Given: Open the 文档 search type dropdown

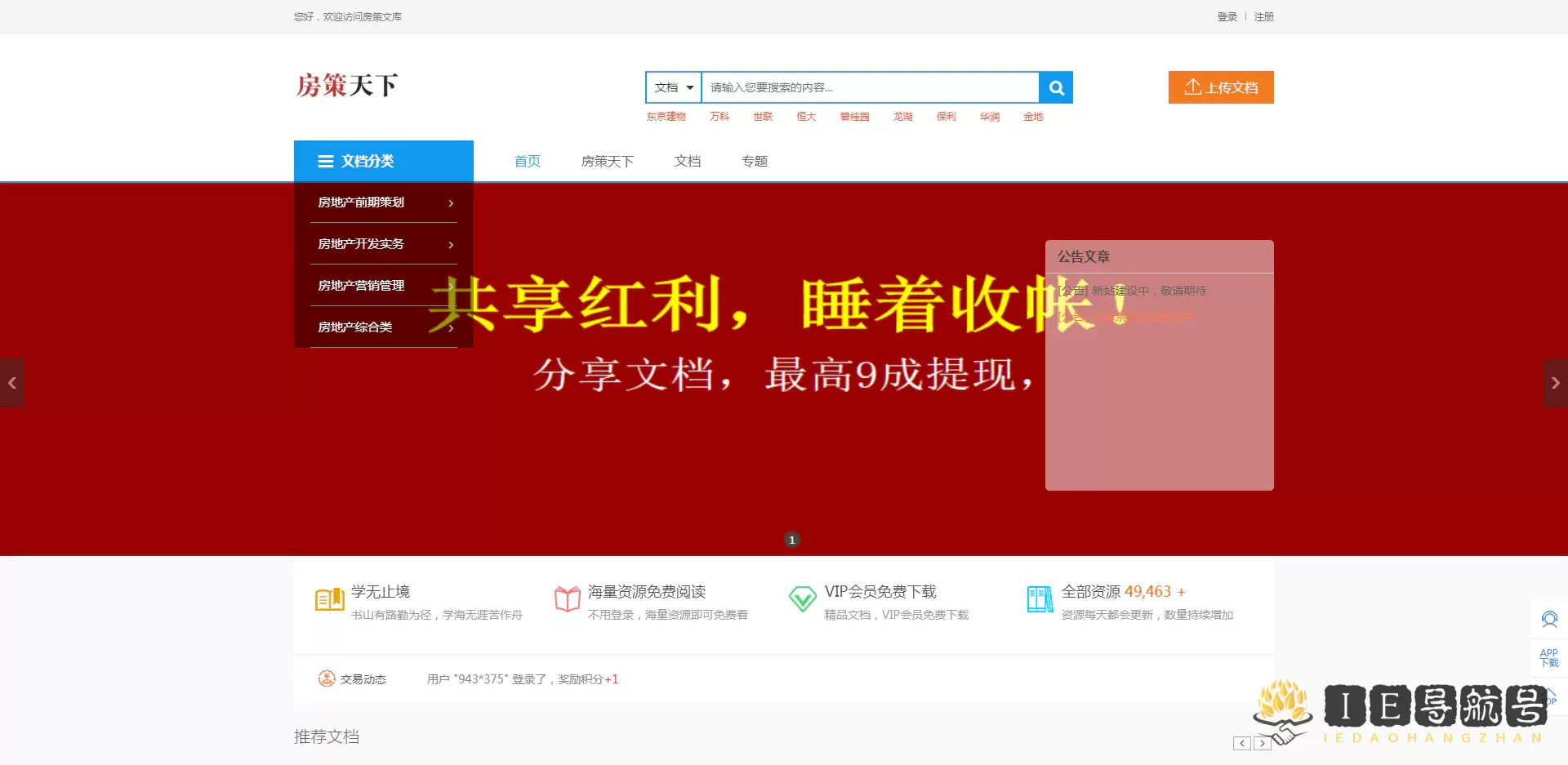Looking at the screenshot, I should click(x=672, y=87).
